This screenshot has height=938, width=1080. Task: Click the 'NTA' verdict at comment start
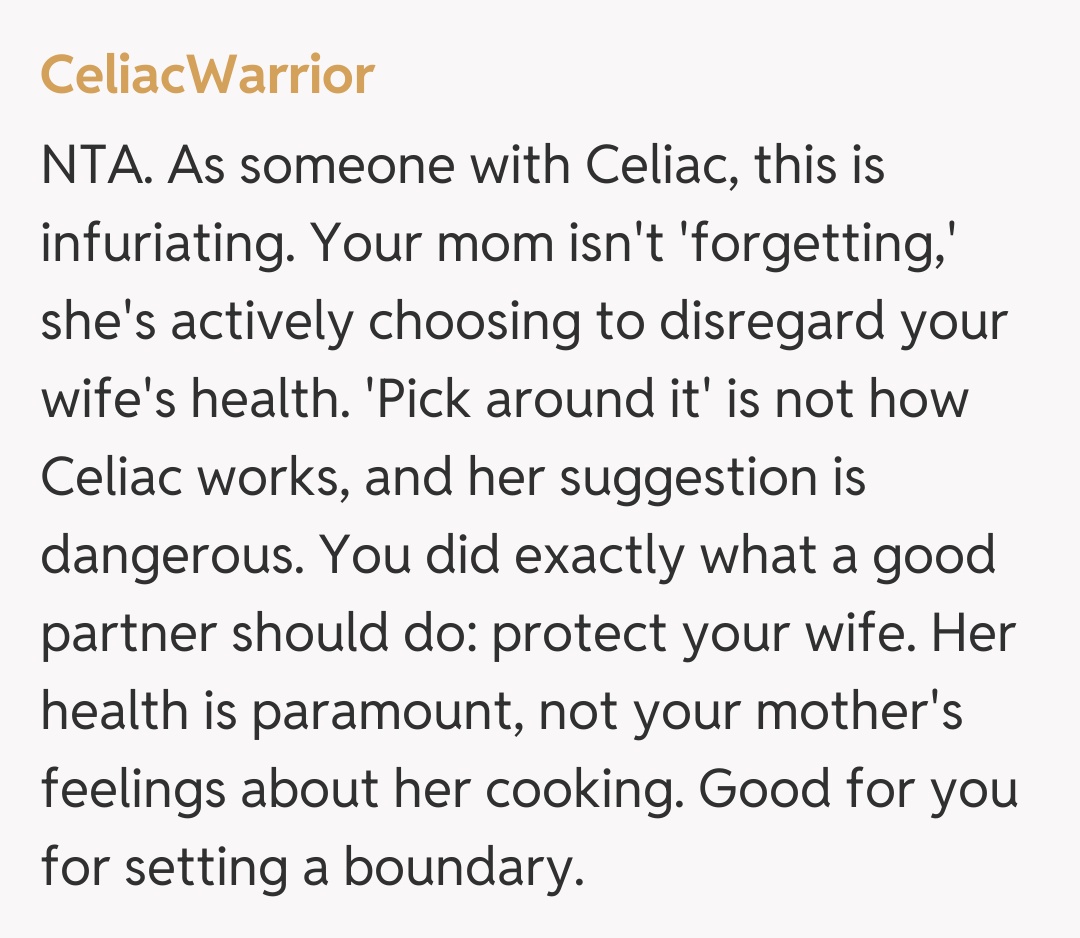click(x=95, y=165)
